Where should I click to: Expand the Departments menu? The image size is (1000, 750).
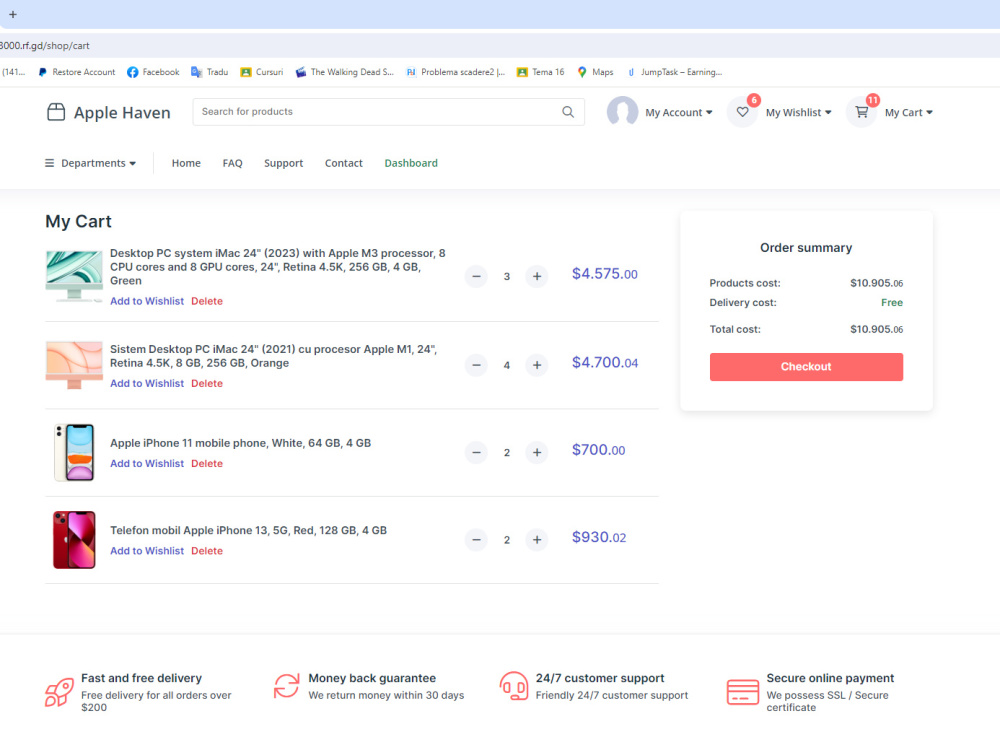[x=90, y=163]
